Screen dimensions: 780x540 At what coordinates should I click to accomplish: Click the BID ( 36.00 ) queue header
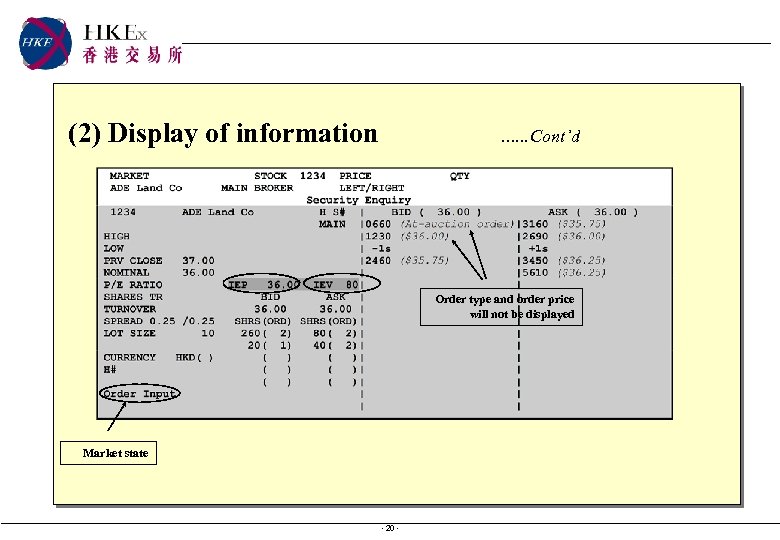point(436,212)
